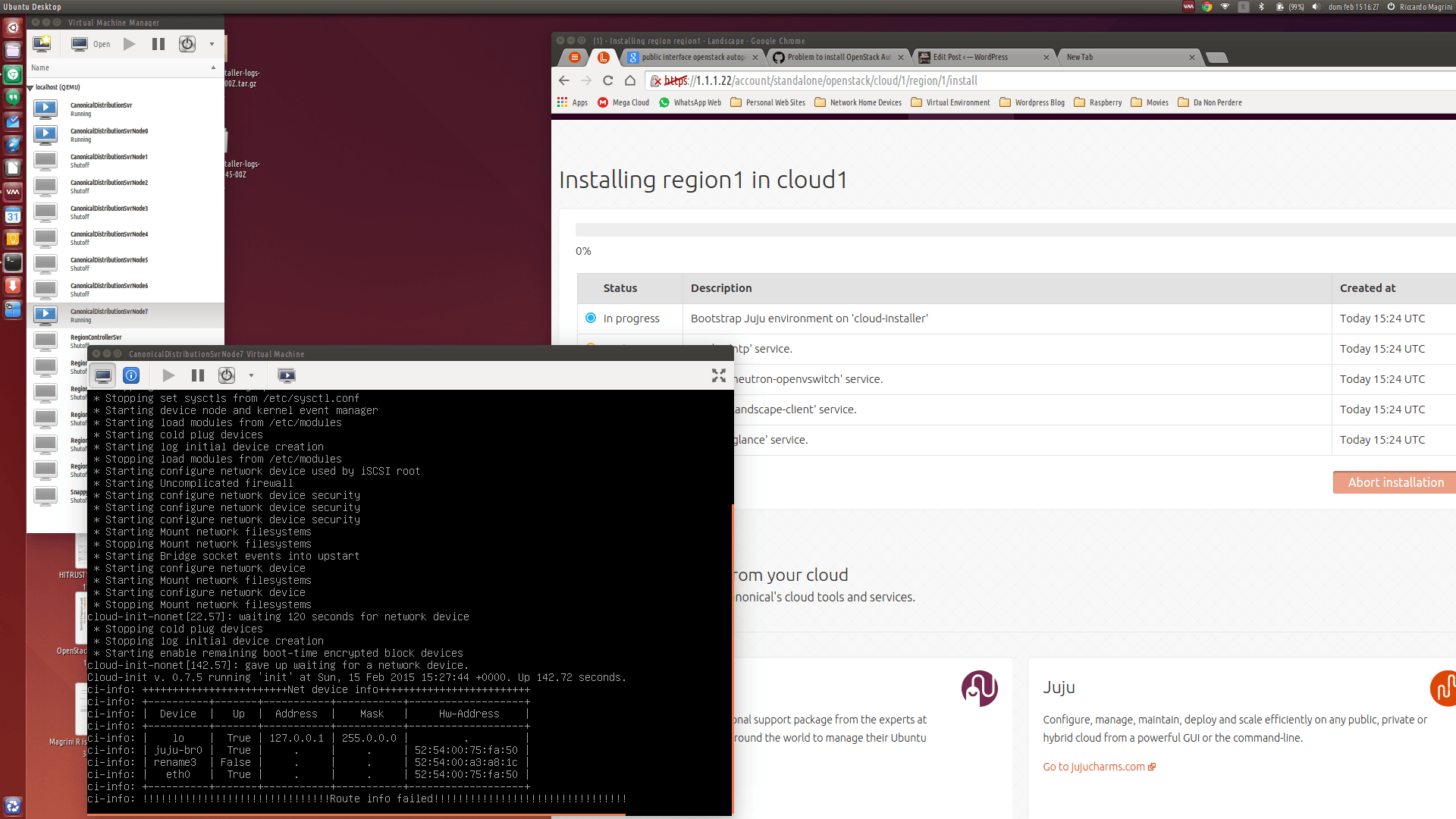The height and width of the screenshot is (819, 1456).
Task: Open Mega Cloud bookmark
Action: (623, 102)
